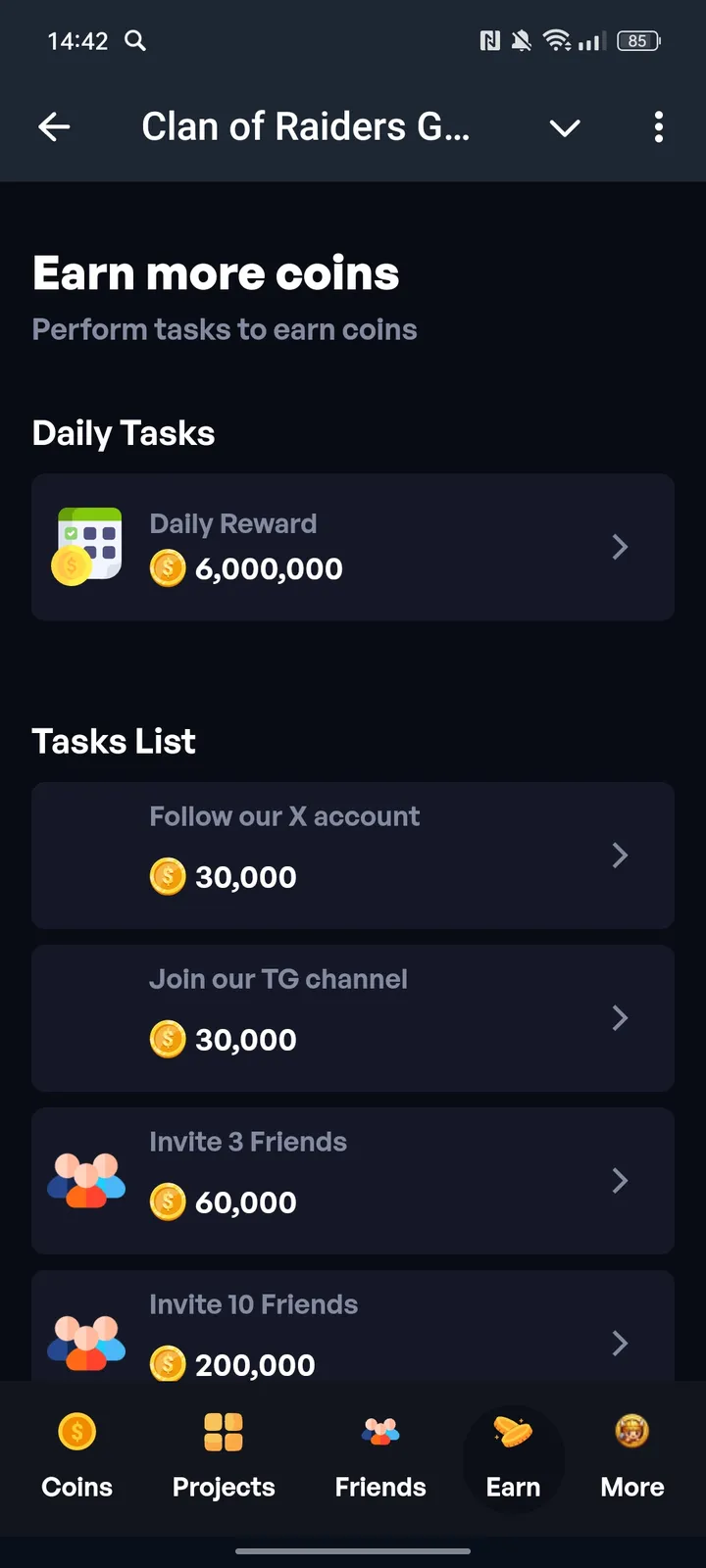The height and width of the screenshot is (1568, 706).
Task: Expand the dropdown chevron beside title
Action: (x=565, y=127)
